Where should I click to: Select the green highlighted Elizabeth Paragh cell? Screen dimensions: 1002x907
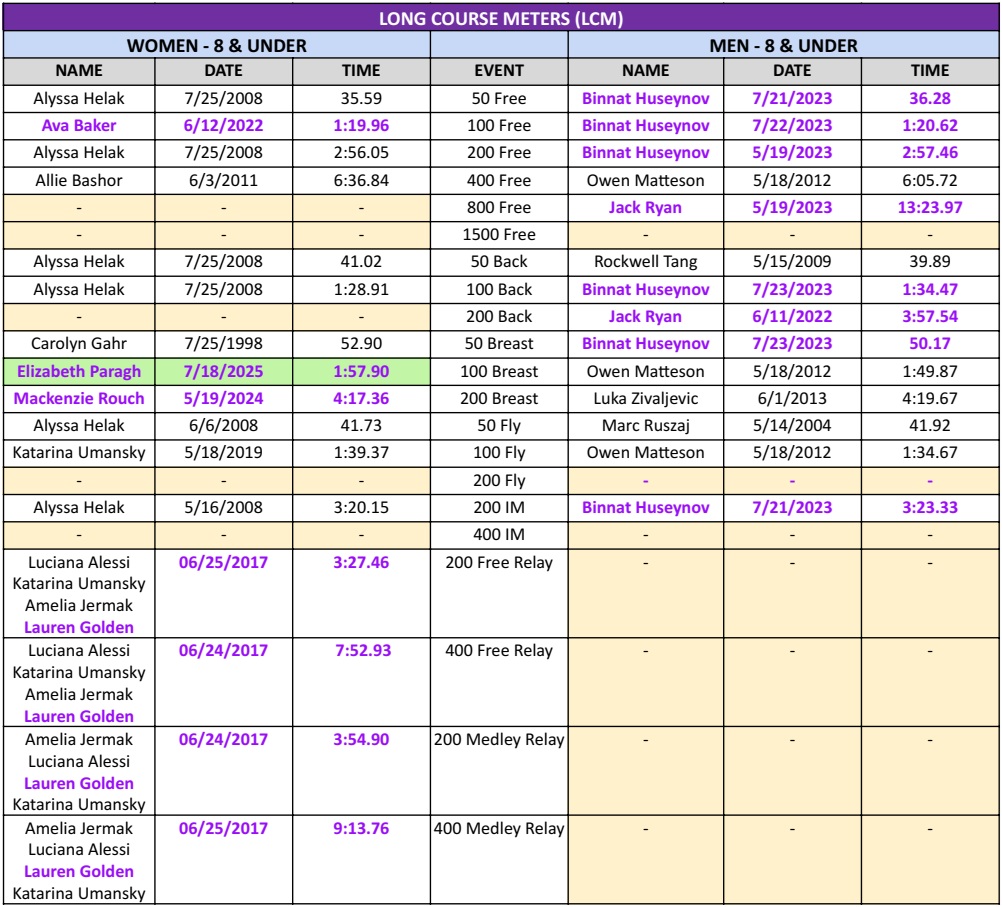(78, 371)
